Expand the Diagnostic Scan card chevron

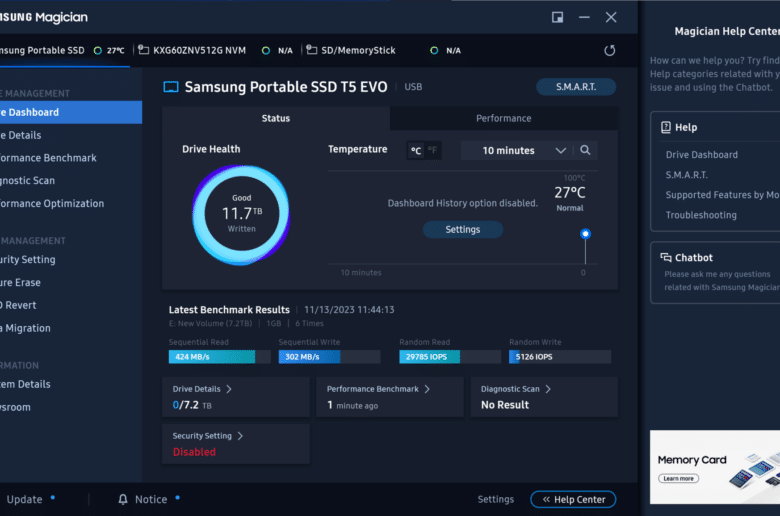coord(548,389)
